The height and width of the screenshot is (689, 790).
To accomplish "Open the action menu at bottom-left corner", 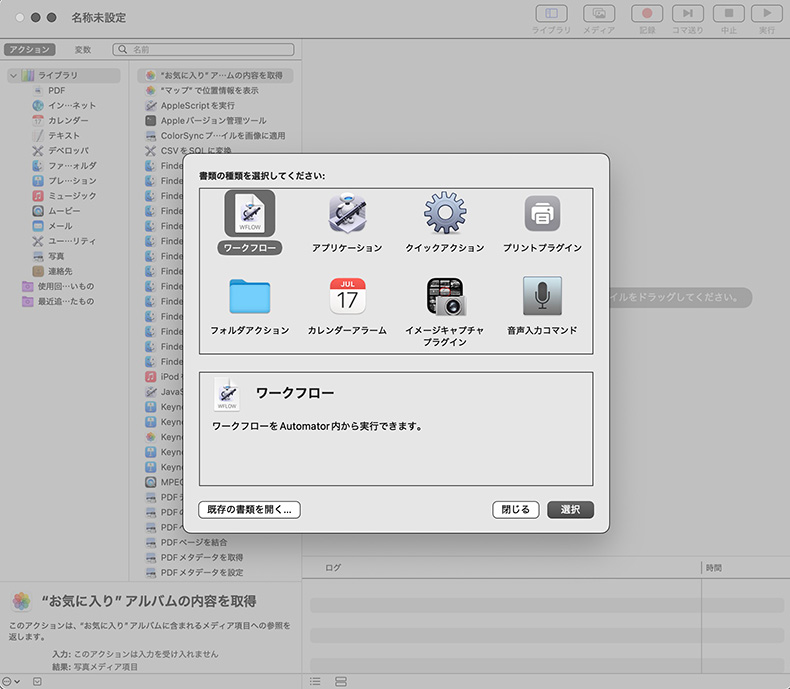I will [10, 681].
